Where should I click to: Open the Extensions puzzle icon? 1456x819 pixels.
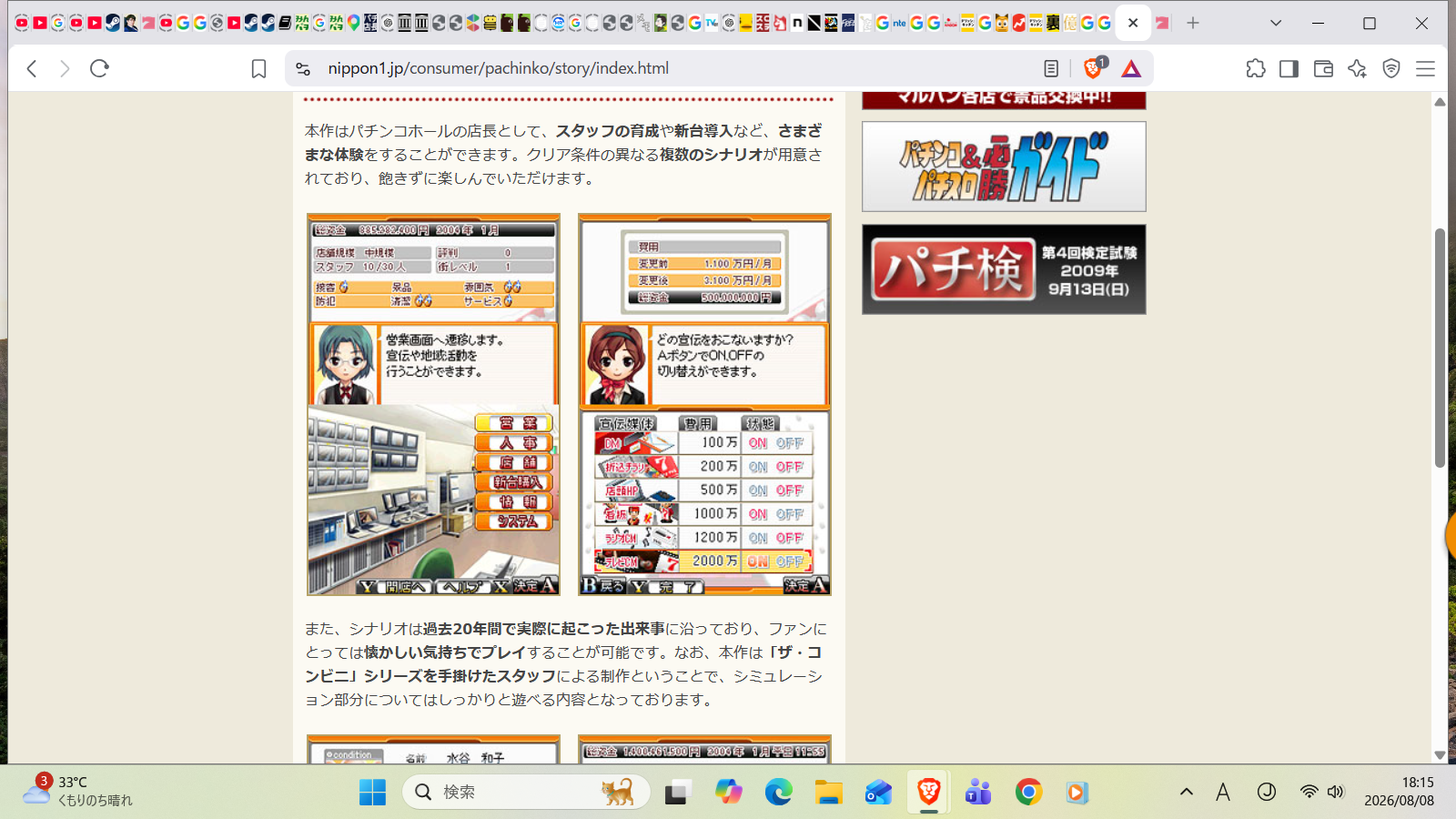[x=1256, y=68]
